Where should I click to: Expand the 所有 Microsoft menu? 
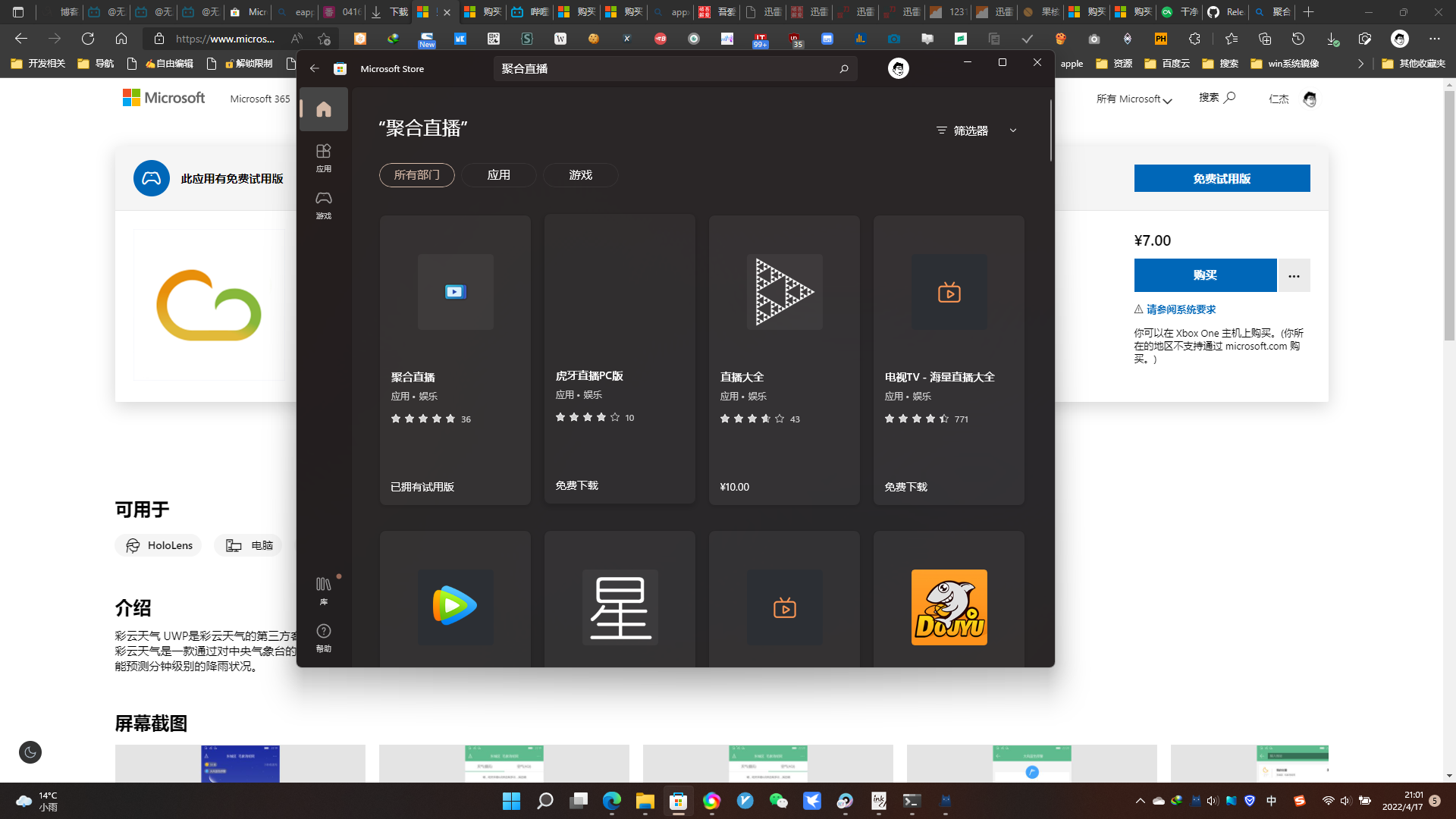coord(1134,99)
